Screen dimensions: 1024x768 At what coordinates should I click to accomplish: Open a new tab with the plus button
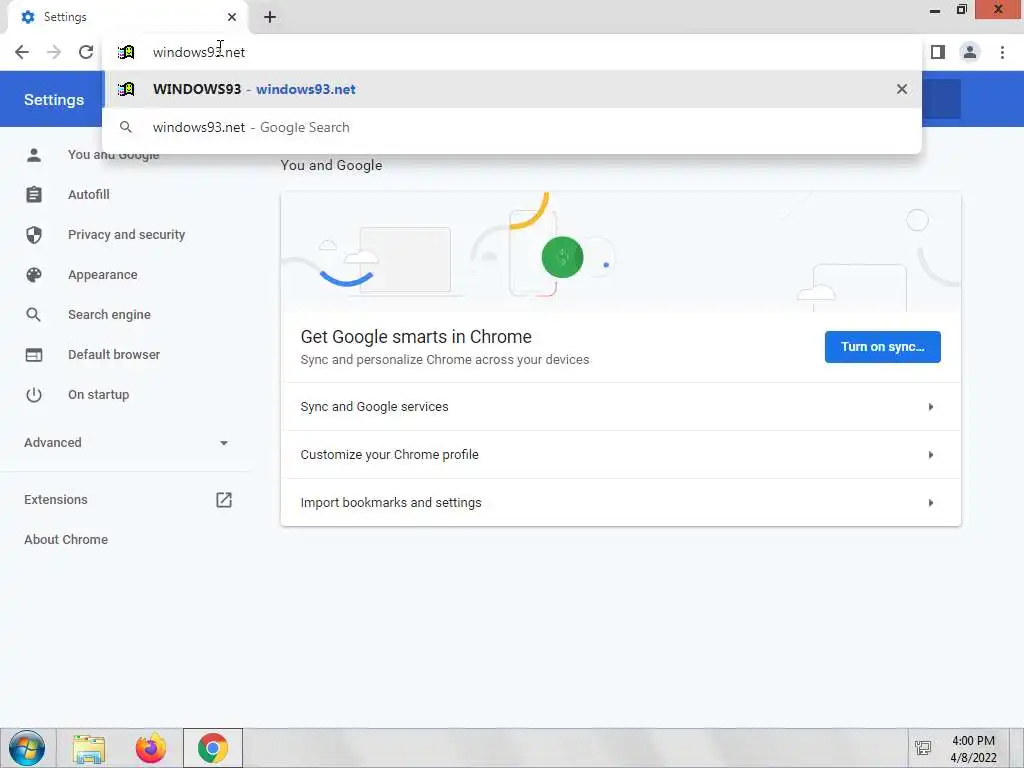tap(270, 17)
